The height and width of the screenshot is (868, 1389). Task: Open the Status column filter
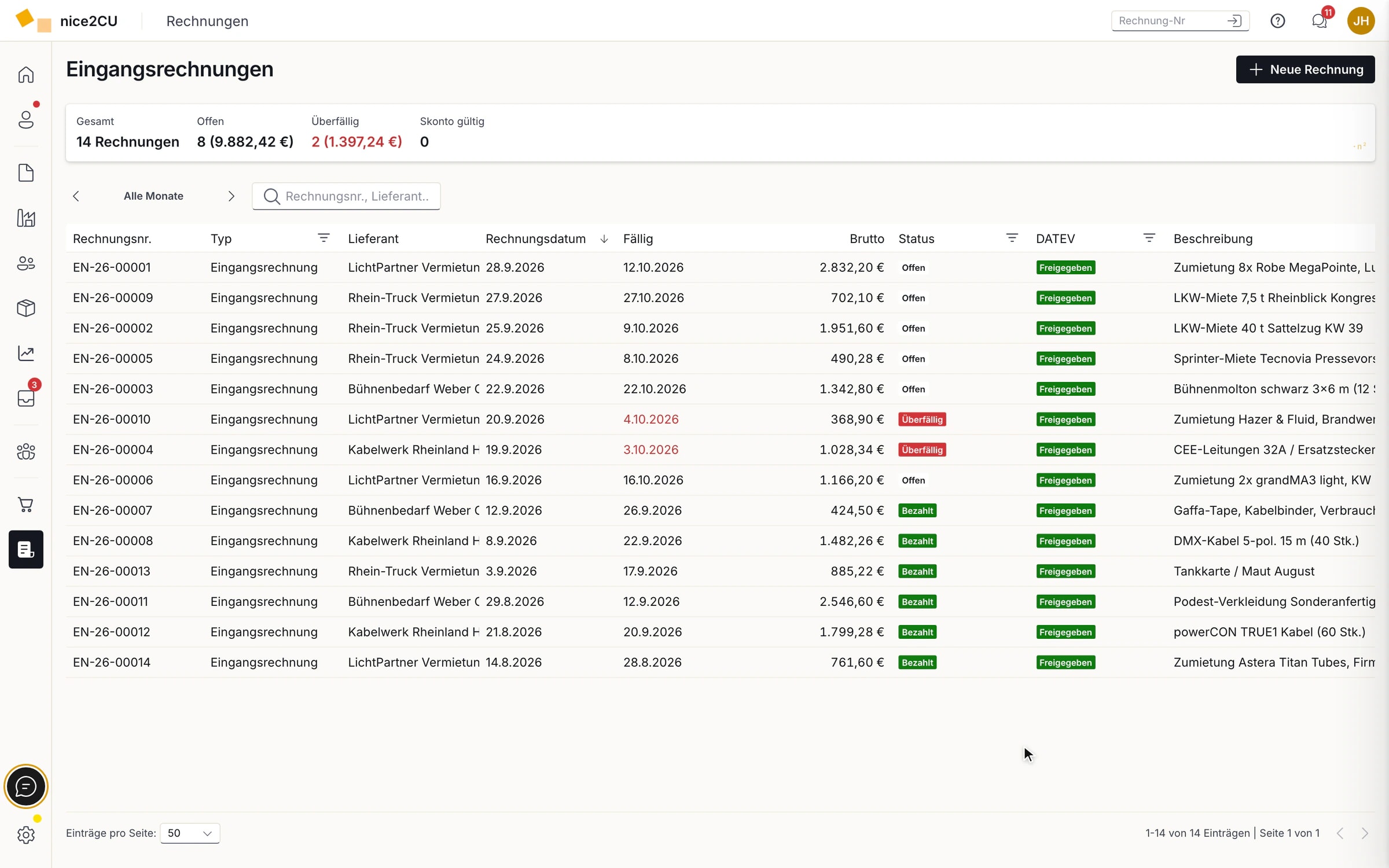[1012, 238]
